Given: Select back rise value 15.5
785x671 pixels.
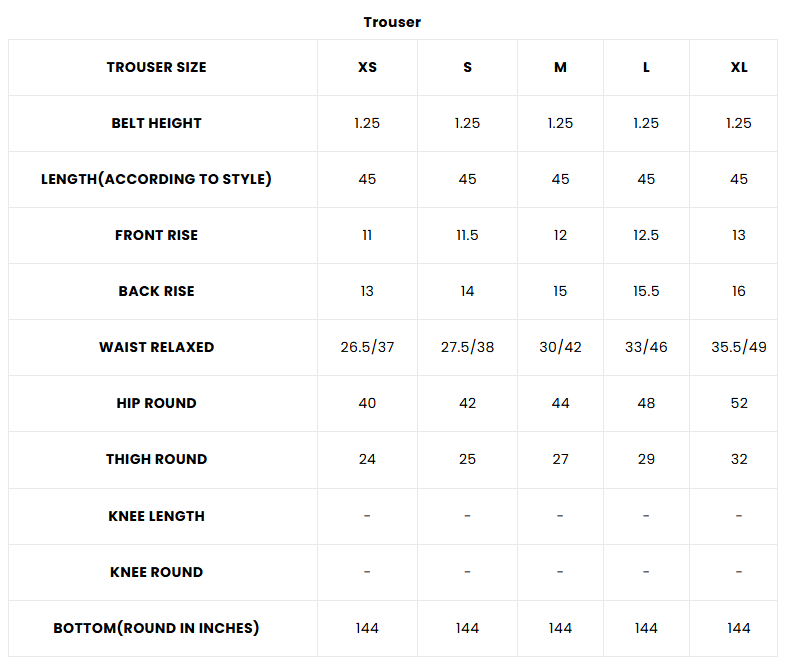Looking at the screenshot, I should point(646,291).
